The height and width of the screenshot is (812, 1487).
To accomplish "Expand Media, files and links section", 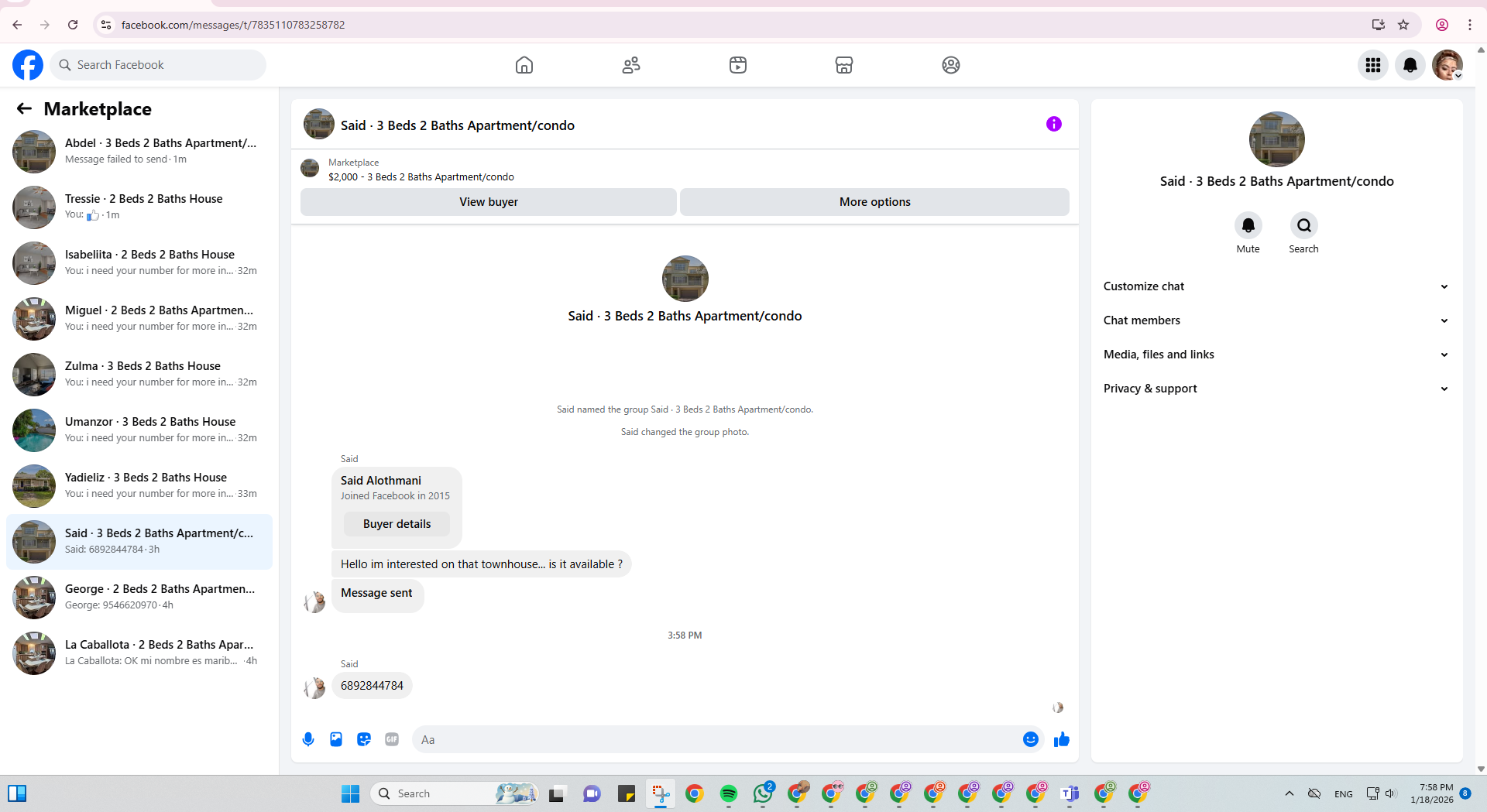I will click(1276, 355).
